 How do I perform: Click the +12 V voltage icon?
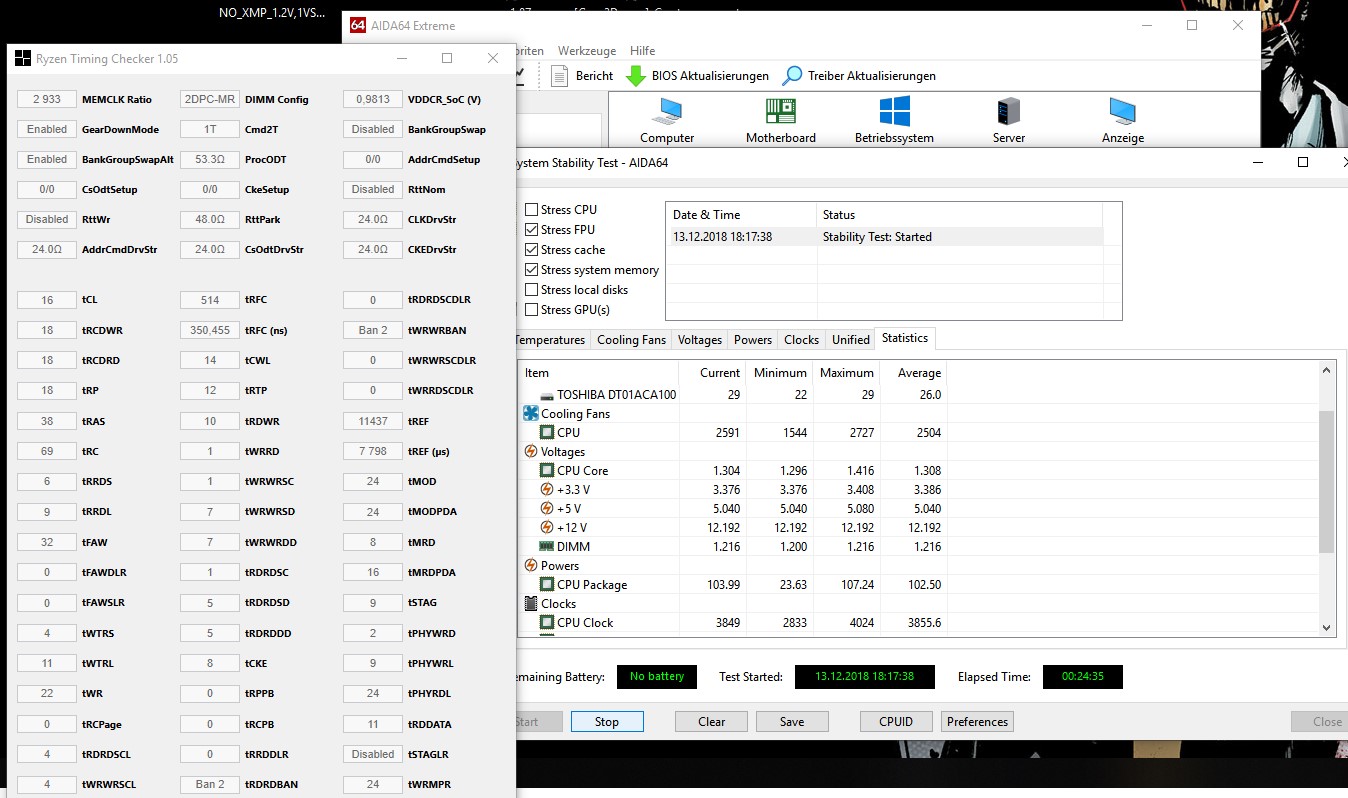pos(547,527)
